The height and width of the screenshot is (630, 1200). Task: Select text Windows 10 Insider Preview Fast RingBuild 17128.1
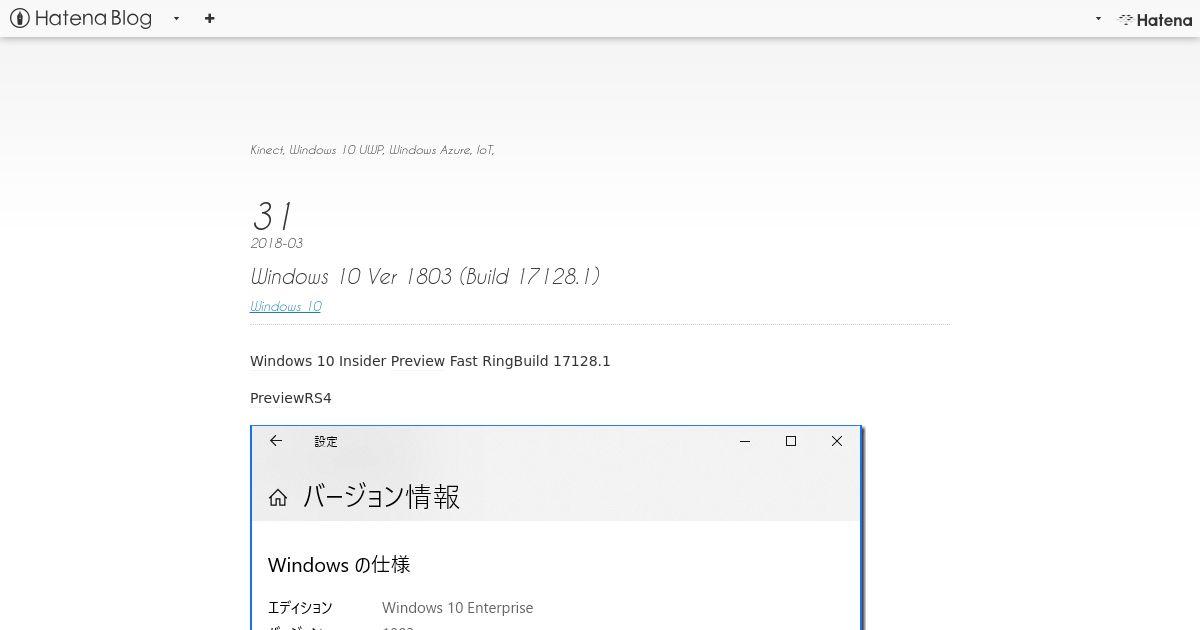[x=430, y=361]
